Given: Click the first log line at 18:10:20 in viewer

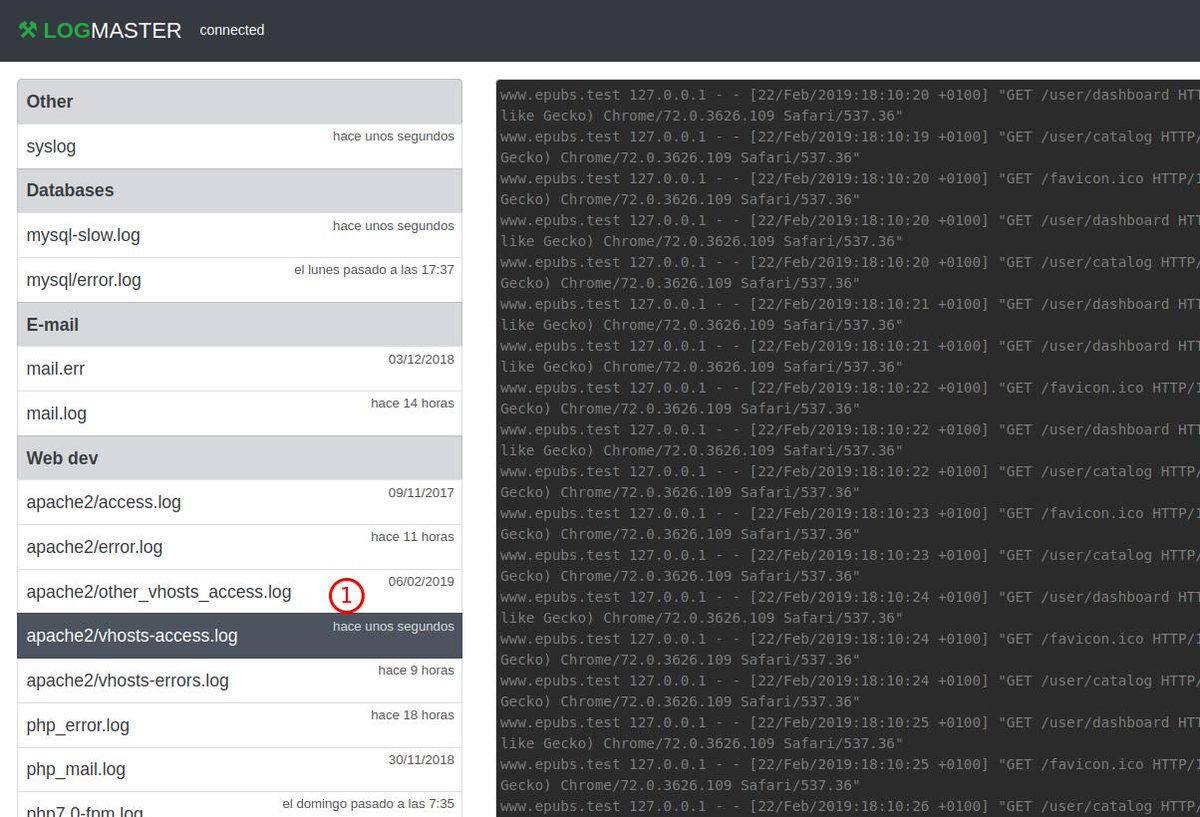Looking at the screenshot, I should coord(849,105).
